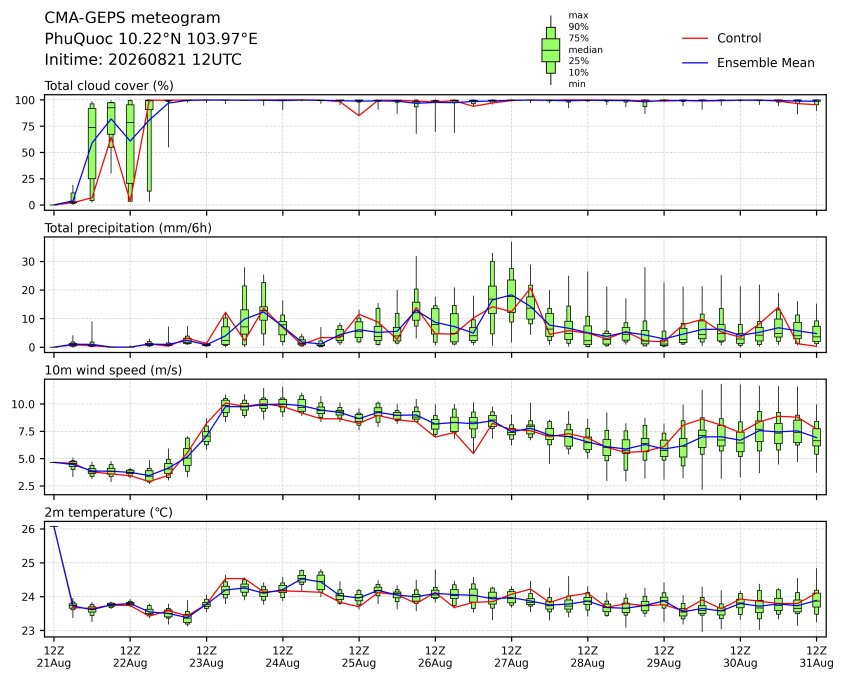Click the '75%' percentile legend label
The height and width of the screenshot is (680, 845).
(x=578, y=38)
